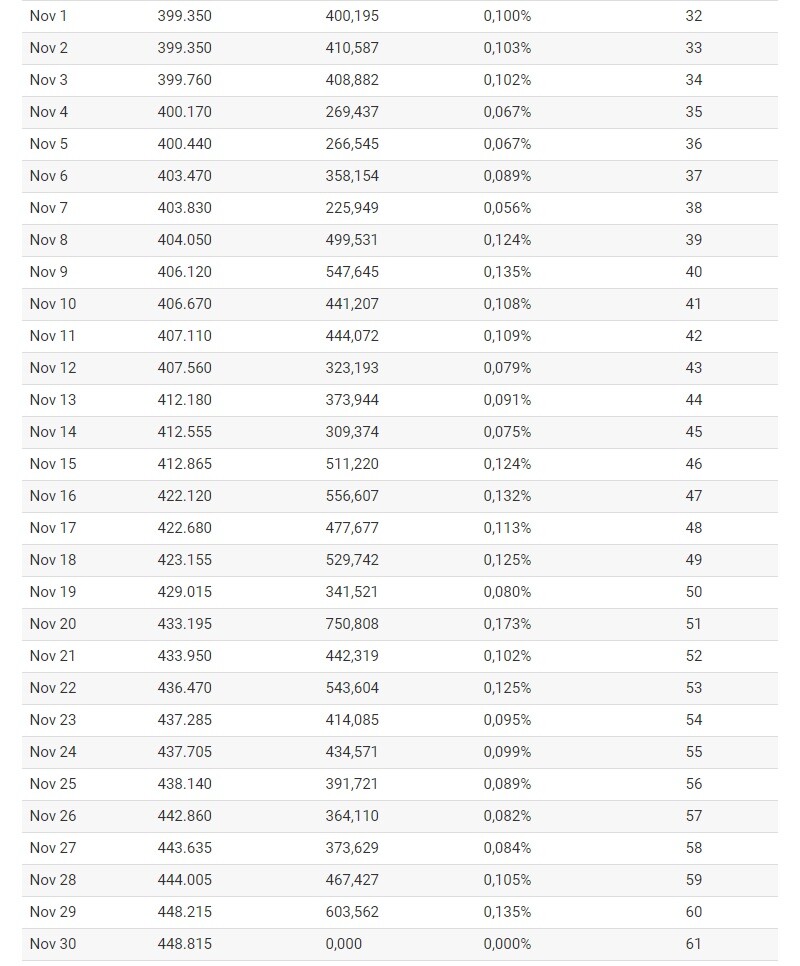Screen dimensions: 800x966
Task: Click the 407.110 value in Nov 11 row
Action: (184, 336)
